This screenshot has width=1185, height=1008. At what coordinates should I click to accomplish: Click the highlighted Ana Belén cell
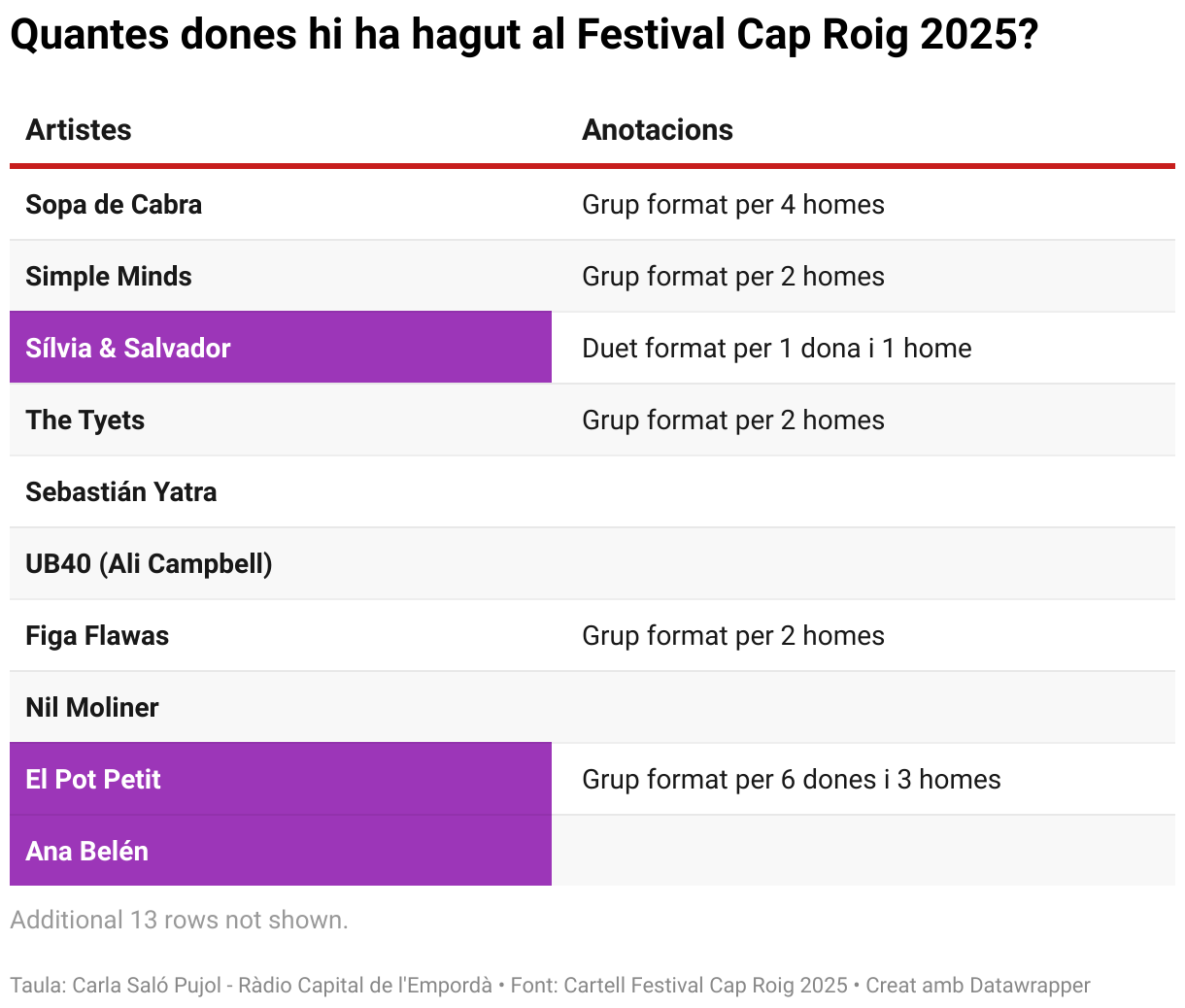(x=281, y=851)
